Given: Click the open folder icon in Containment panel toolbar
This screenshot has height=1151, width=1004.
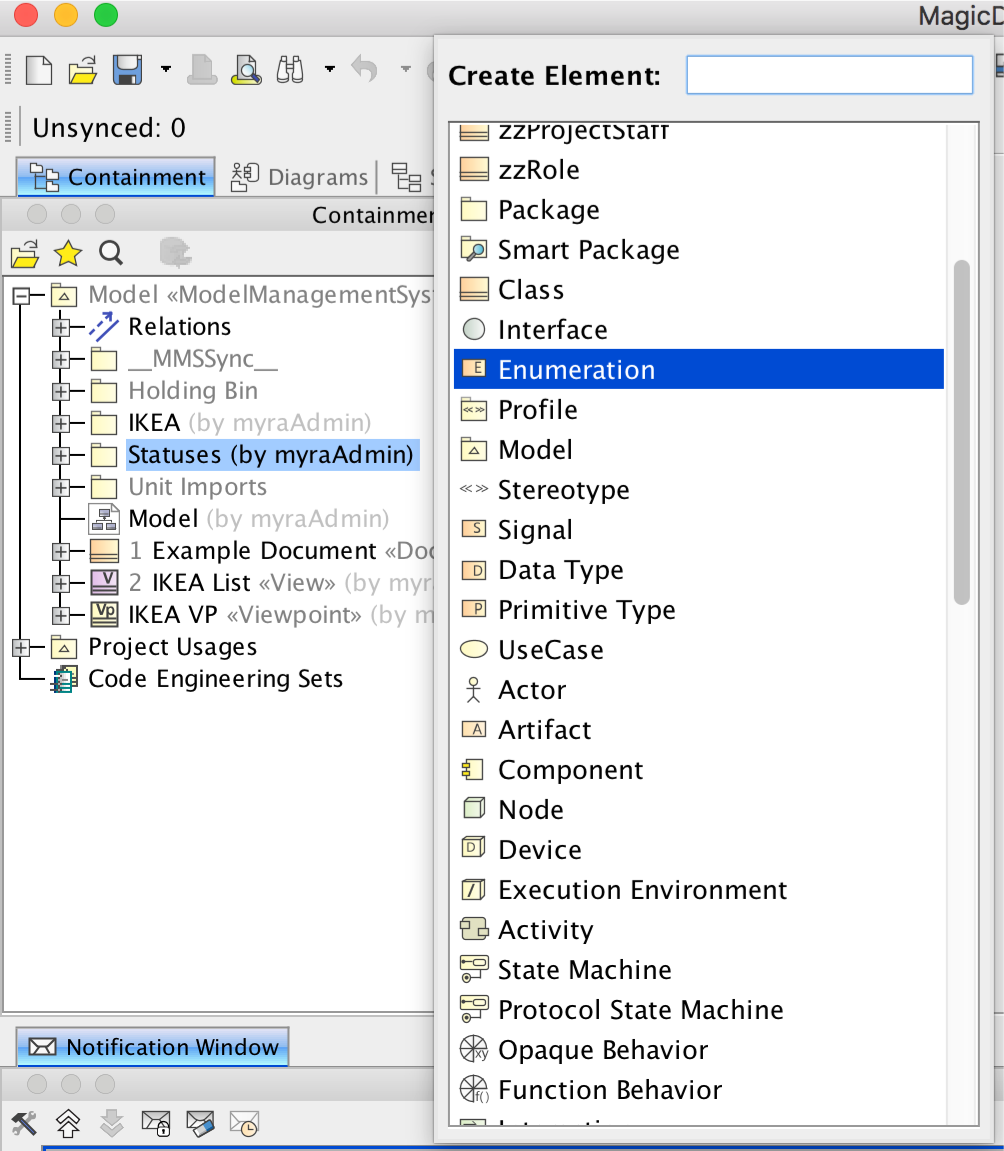Looking at the screenshot, I should click(25, 254).
